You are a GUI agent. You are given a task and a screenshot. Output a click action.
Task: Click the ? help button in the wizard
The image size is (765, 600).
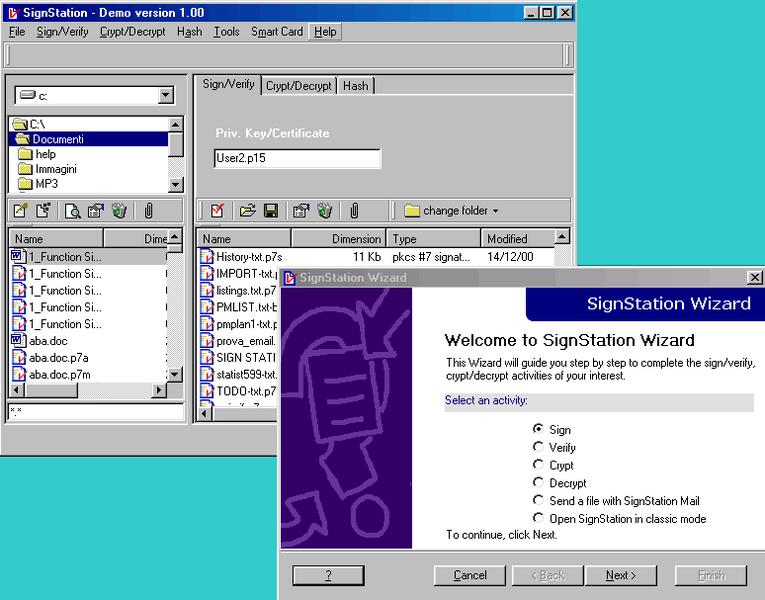click(328, 576)
